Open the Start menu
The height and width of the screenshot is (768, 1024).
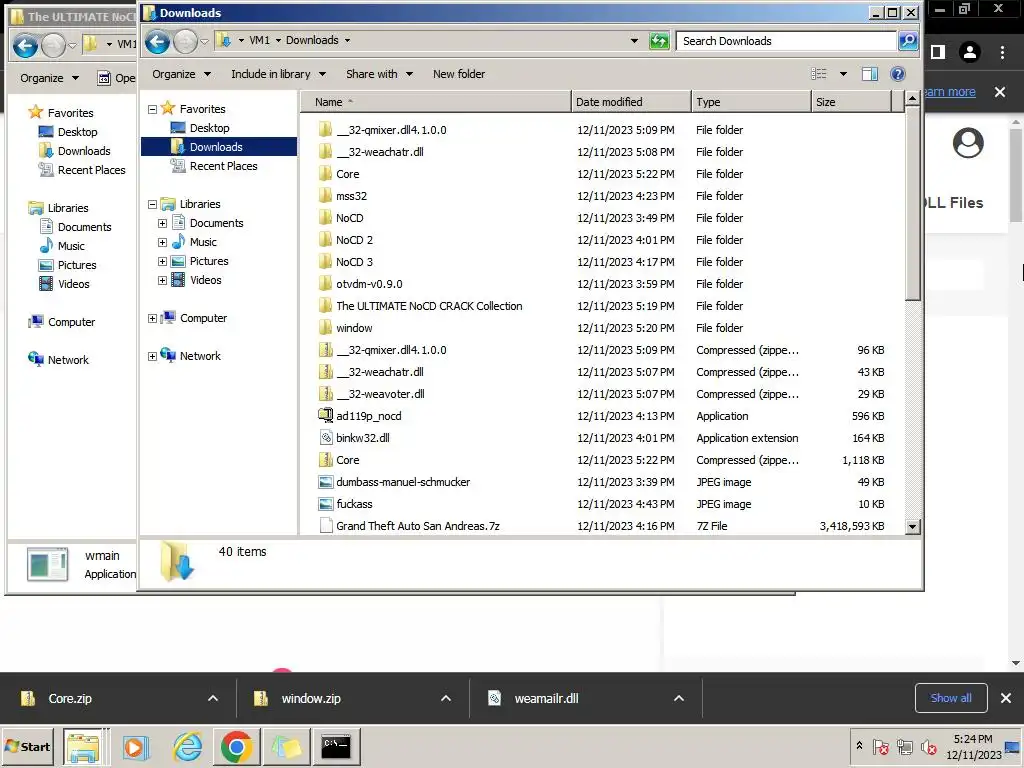[x=27, y=747]
